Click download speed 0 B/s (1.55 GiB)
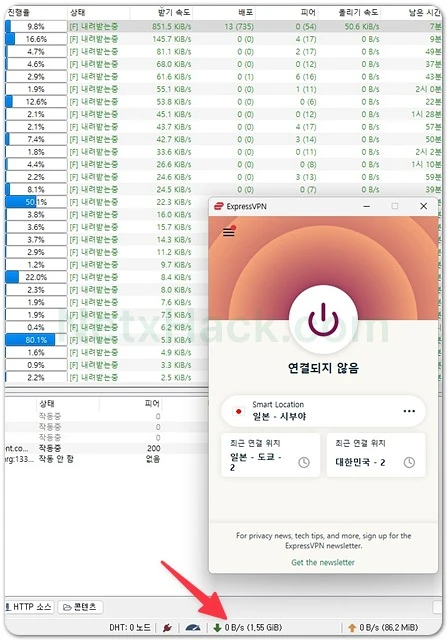Viewport: 447px width, 640px height. click(253, 627)
